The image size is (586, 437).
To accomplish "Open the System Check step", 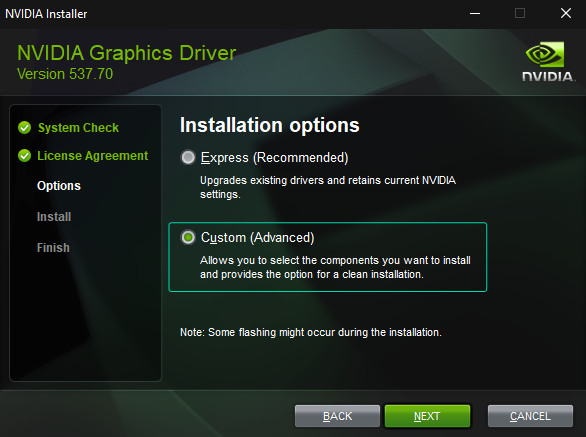I will (78, 127).
